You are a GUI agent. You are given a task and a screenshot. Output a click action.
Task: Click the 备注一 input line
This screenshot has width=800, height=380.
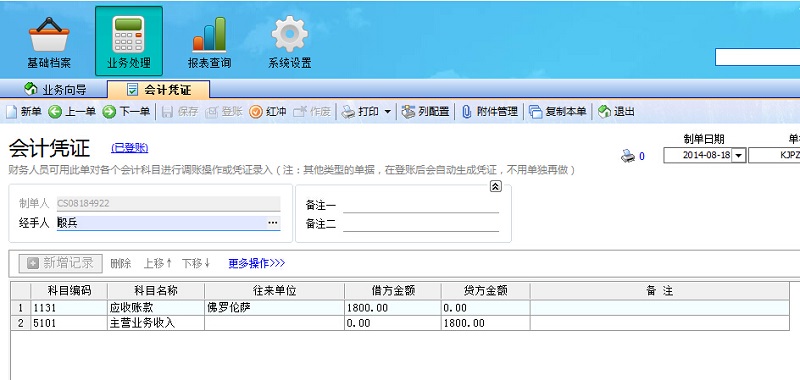coord(421,206)
